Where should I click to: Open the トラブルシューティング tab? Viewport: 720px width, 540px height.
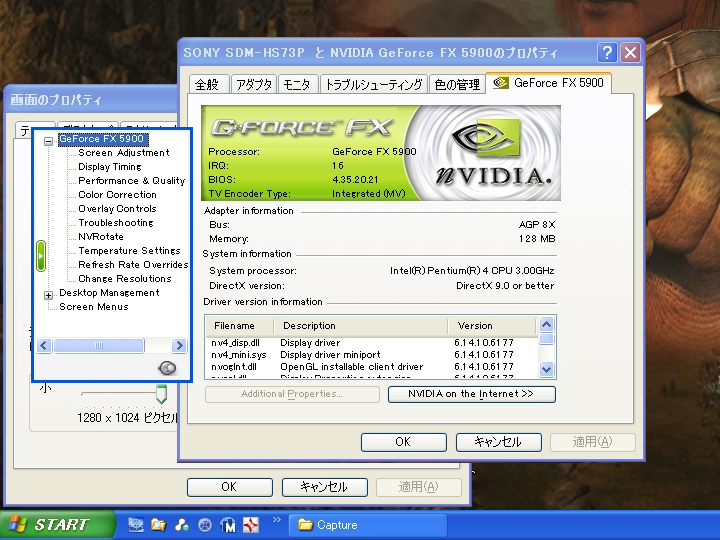point(374,84)
